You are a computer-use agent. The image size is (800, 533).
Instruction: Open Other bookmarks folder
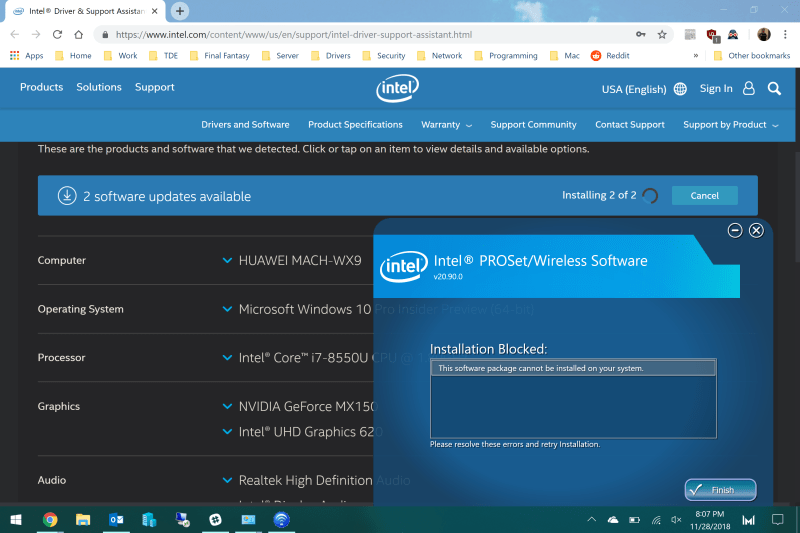tap(752, 56)
